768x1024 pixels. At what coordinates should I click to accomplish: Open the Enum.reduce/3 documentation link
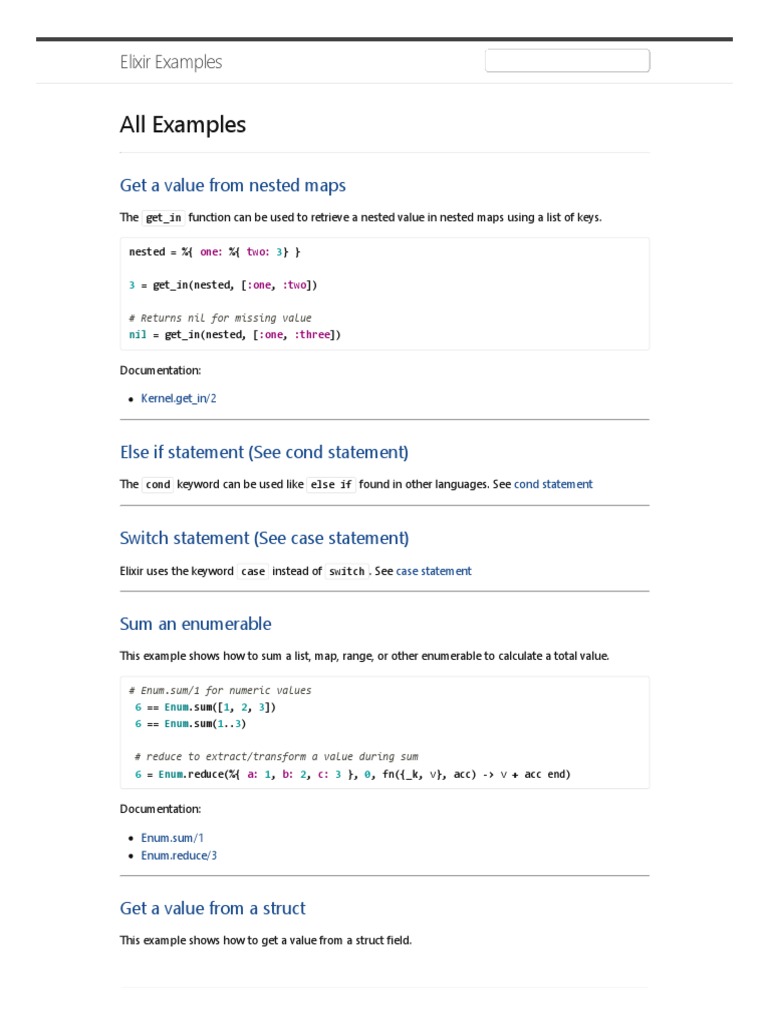click(x=179, y=856)
